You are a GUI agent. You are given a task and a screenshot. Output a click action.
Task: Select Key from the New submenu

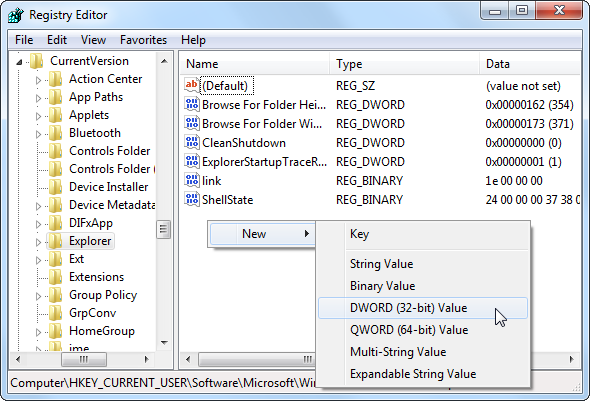click(x=423, y=234)
